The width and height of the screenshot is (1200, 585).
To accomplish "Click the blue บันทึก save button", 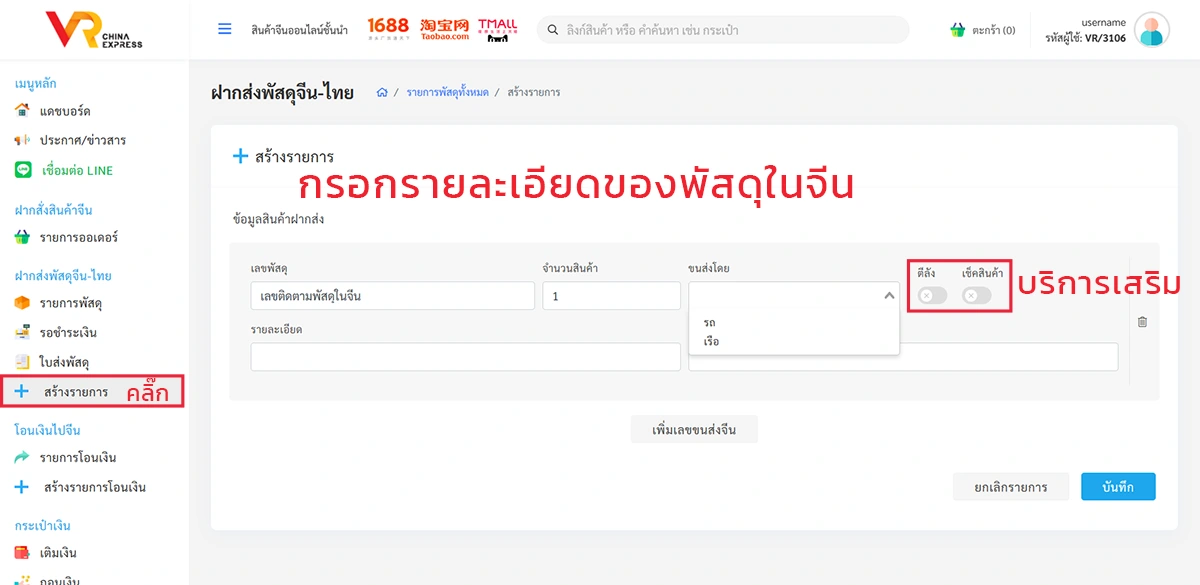I will coord(1117,487).
